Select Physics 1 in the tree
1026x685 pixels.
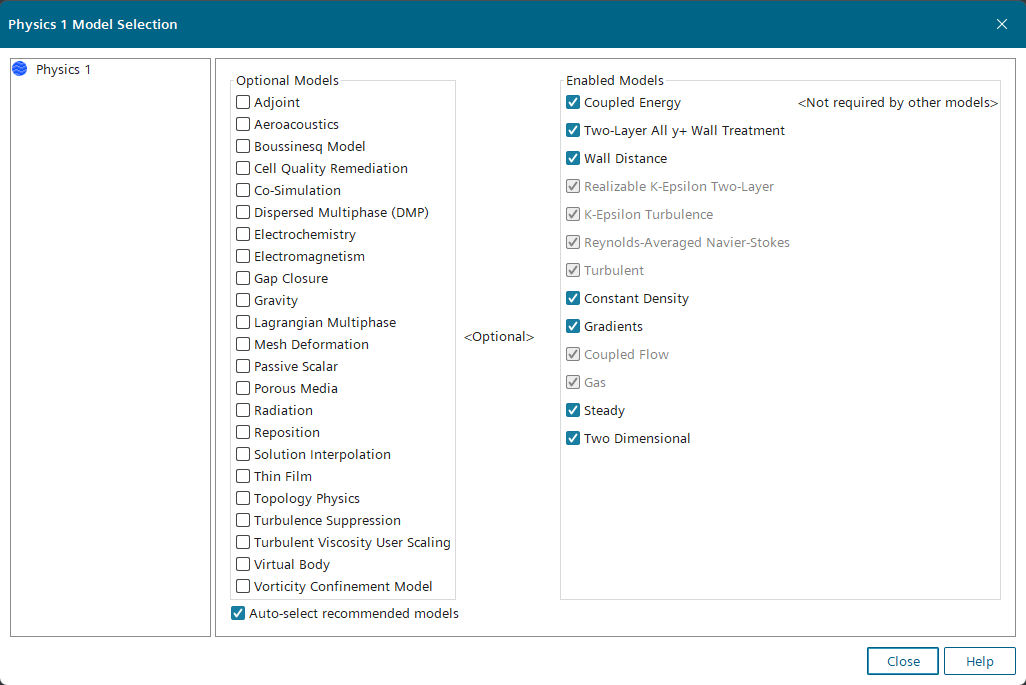[x=63, y=70]
